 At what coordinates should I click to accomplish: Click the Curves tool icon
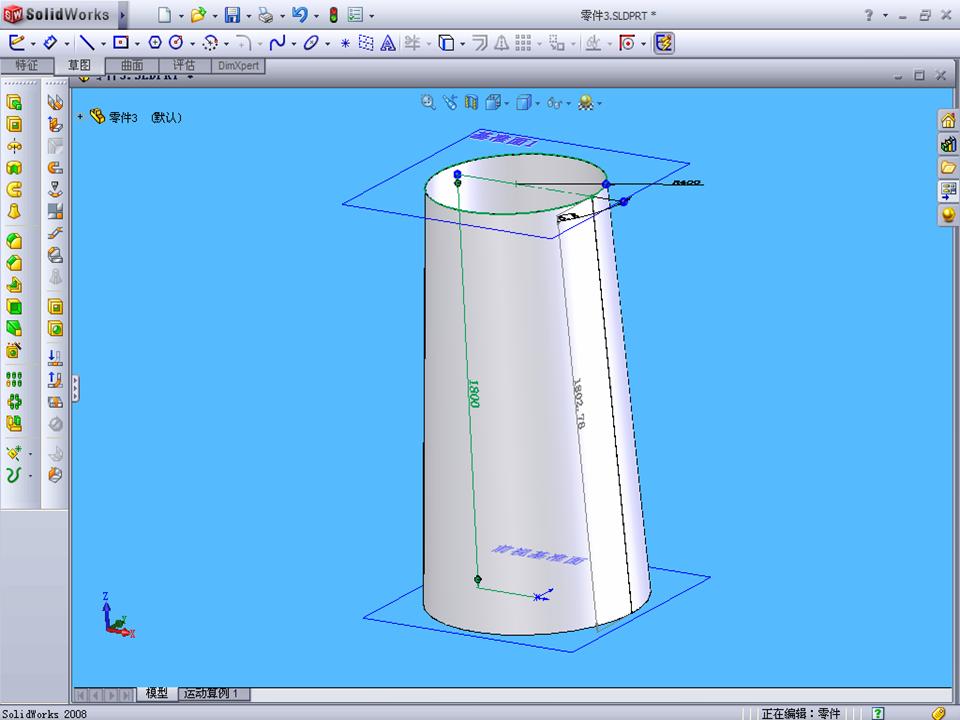click(x=14, y=474)
